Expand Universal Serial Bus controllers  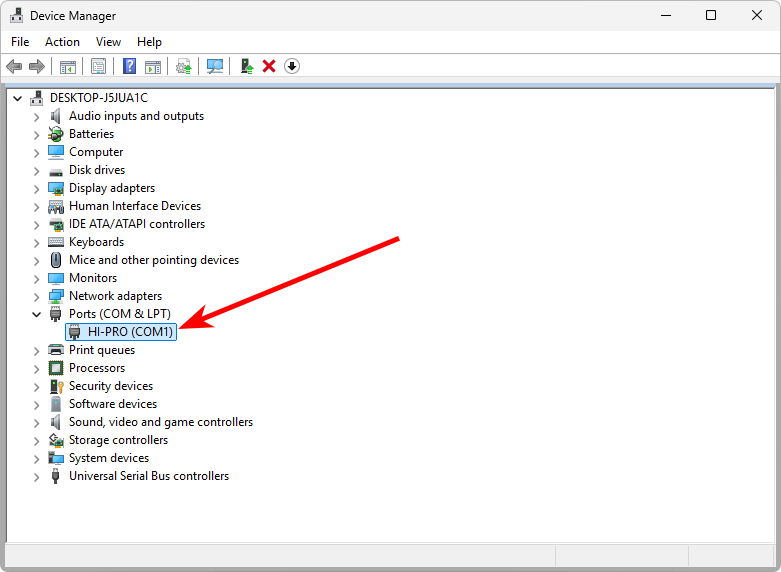[x=37, y=476]
